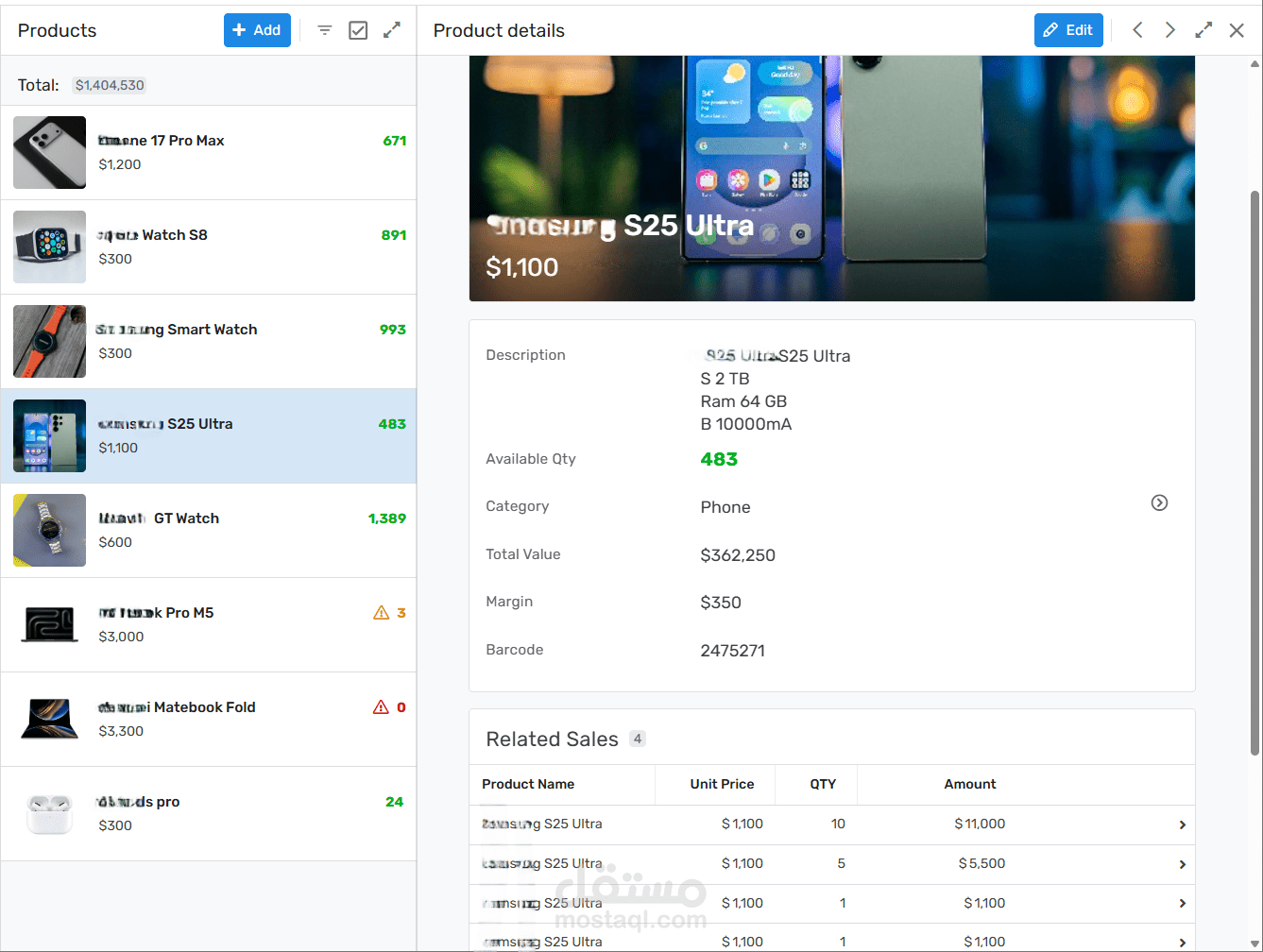Click the 17 Pro Max product thumbnail
The height and width of the screenshot is (952, 1263).
(49, 152)
